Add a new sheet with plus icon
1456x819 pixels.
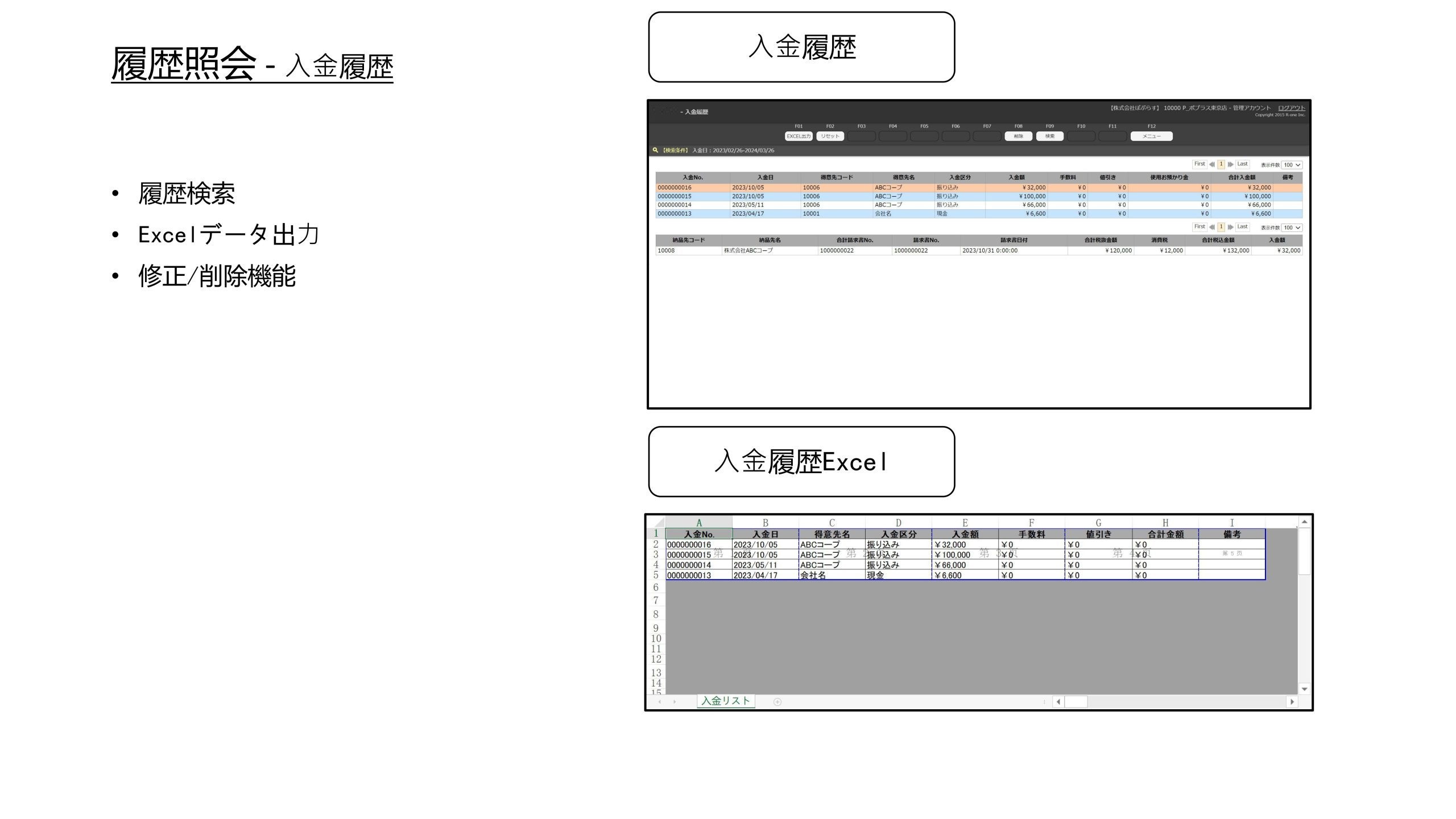coord(777,702)
